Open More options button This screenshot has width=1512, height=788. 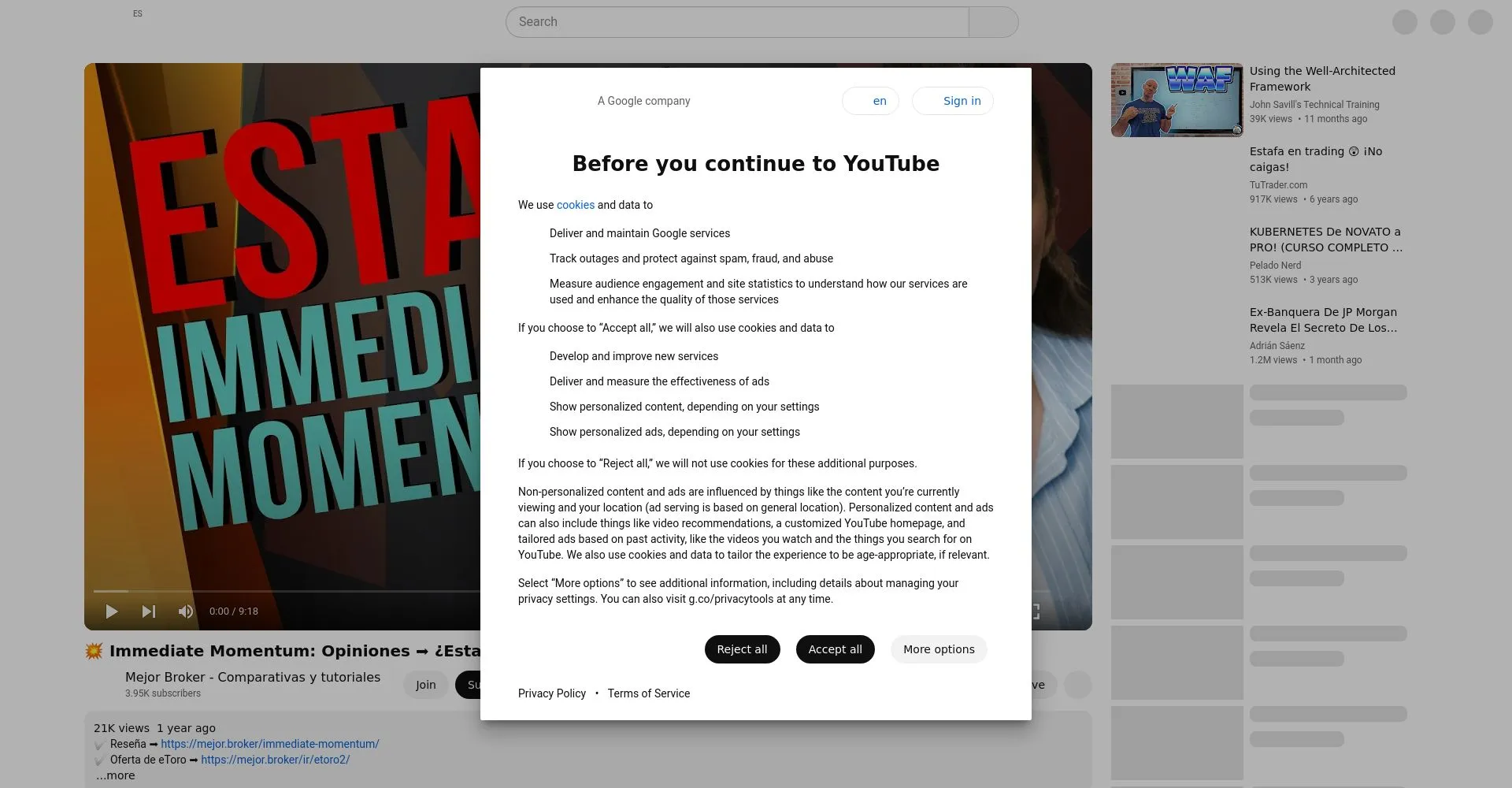939,649
